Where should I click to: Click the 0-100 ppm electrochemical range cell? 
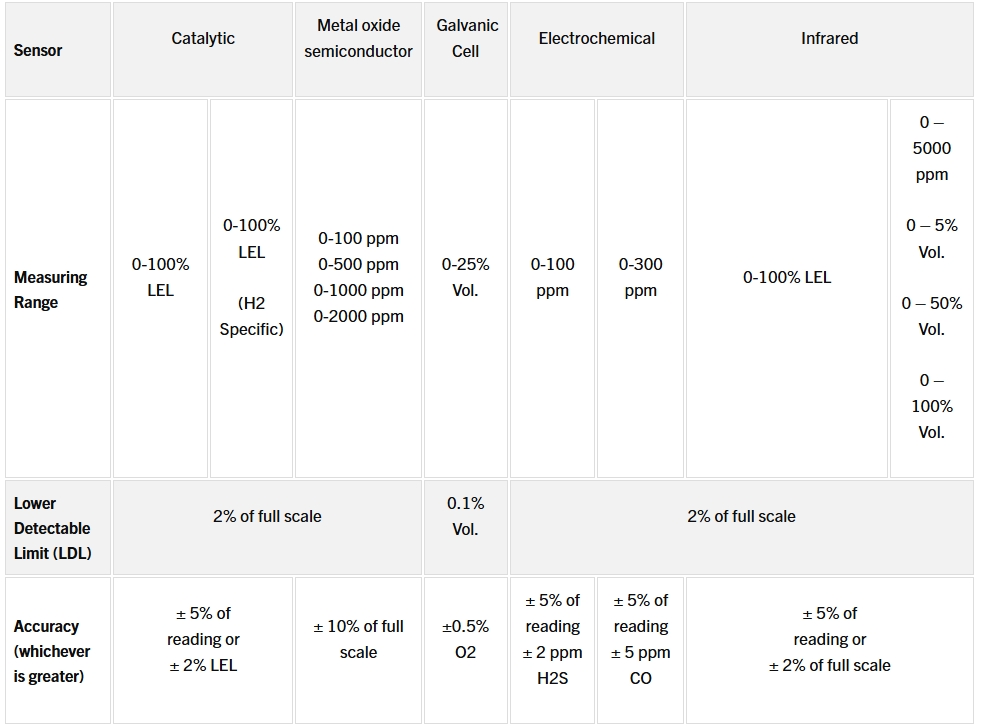552,277
